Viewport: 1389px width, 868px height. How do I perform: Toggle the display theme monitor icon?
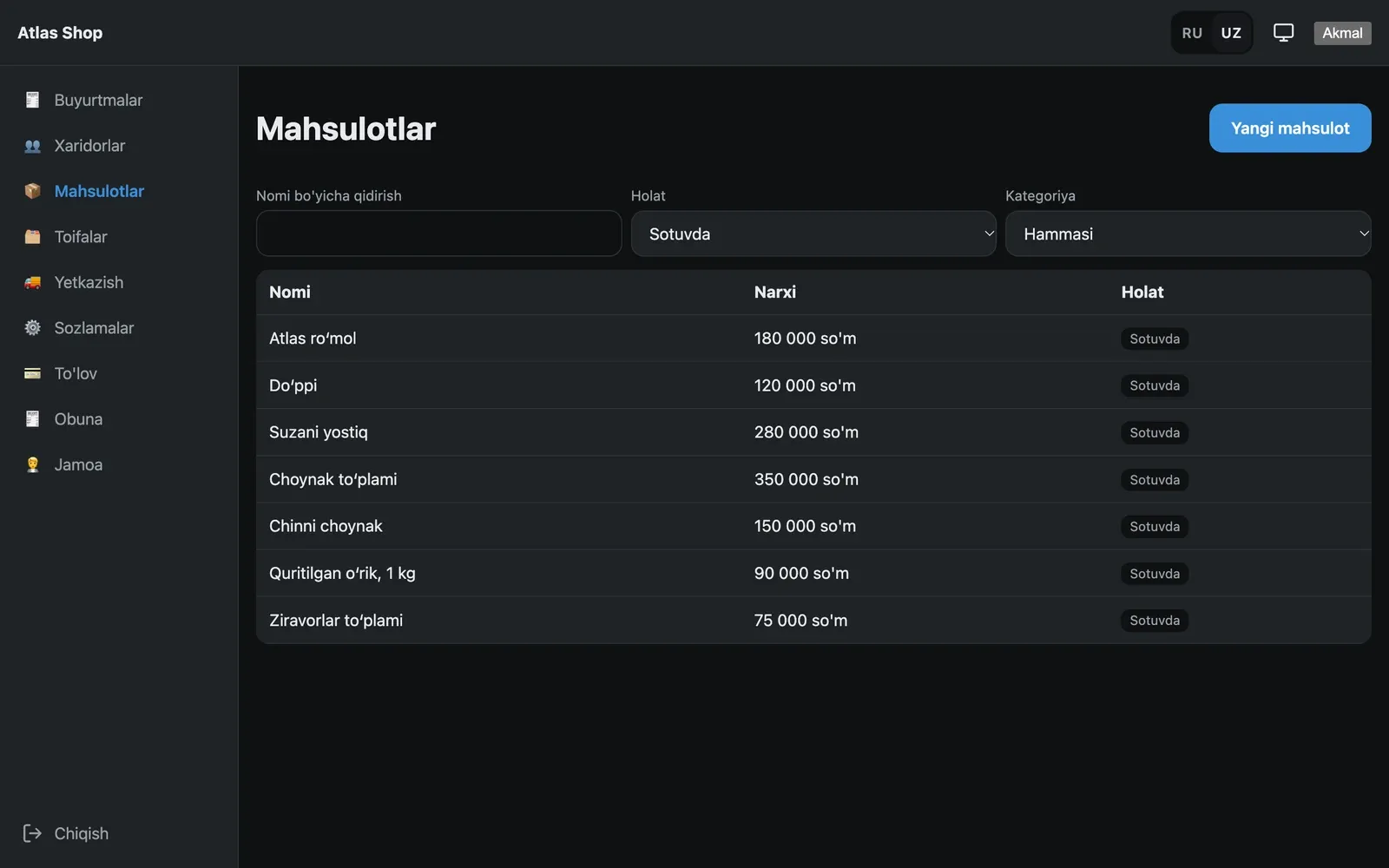click(x=1283, y=33)
